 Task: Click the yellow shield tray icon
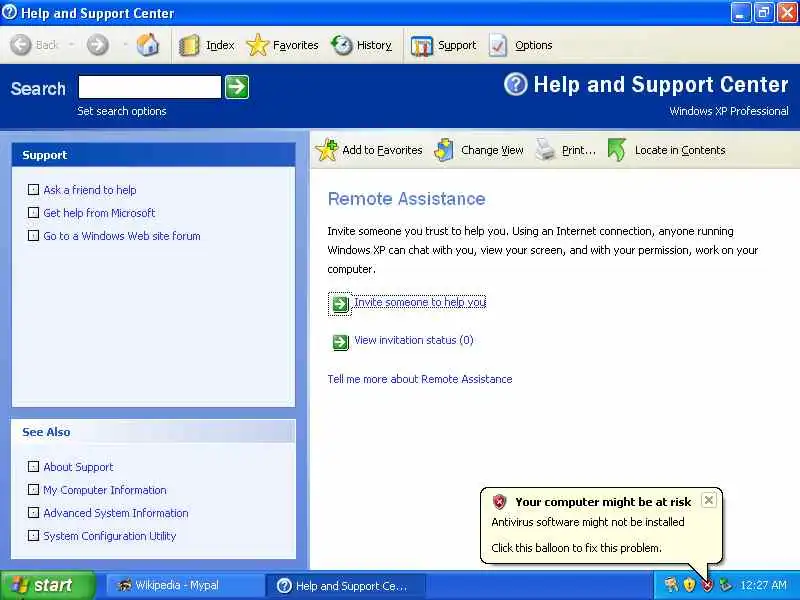point(689,585)
